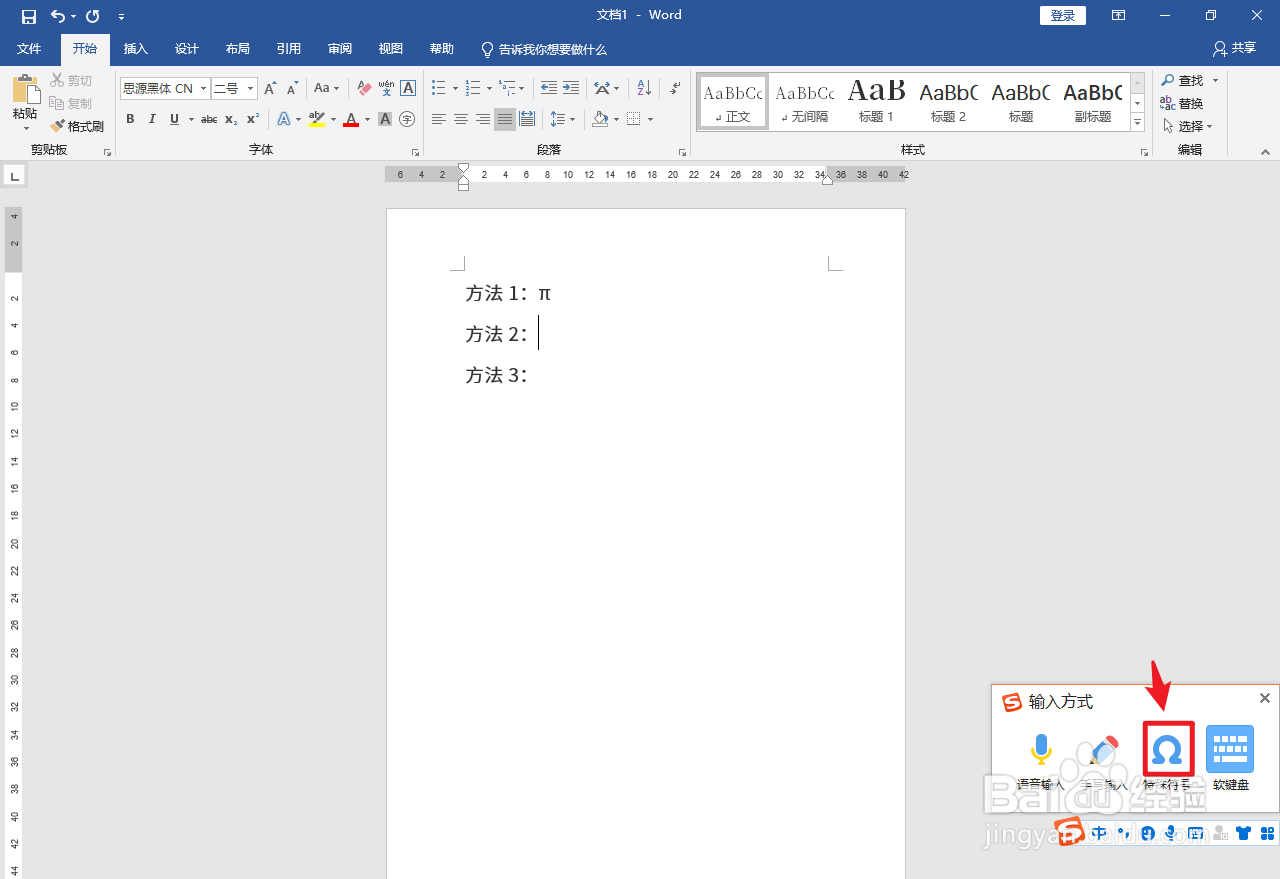Click the increase indent icon

571,89
